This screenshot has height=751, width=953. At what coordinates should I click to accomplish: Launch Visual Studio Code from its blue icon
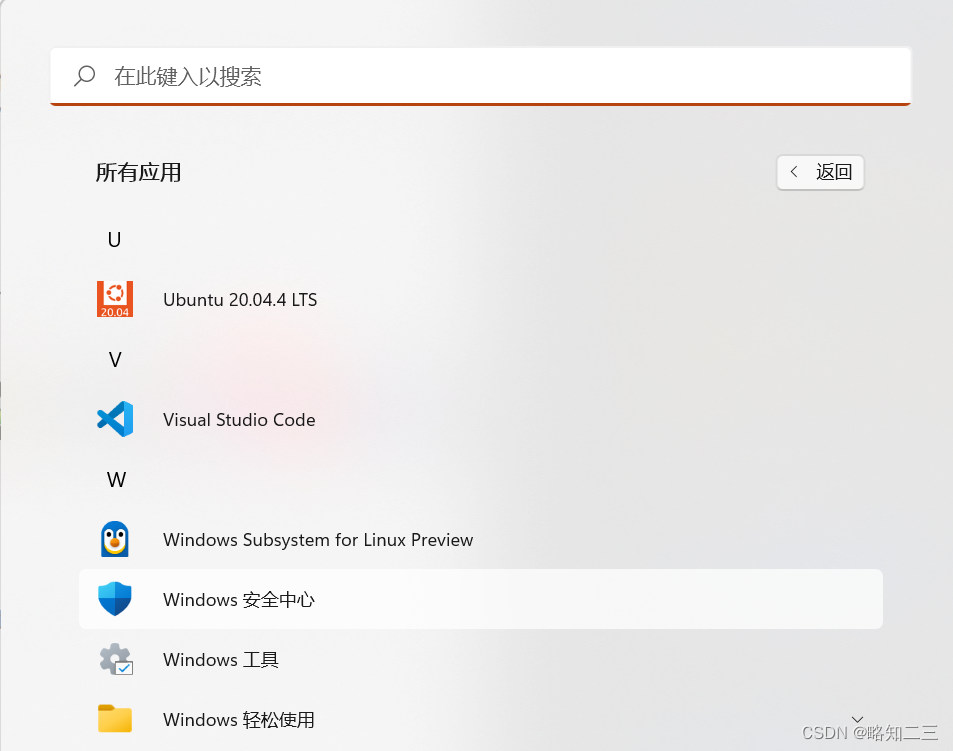(x=115, y=419)
